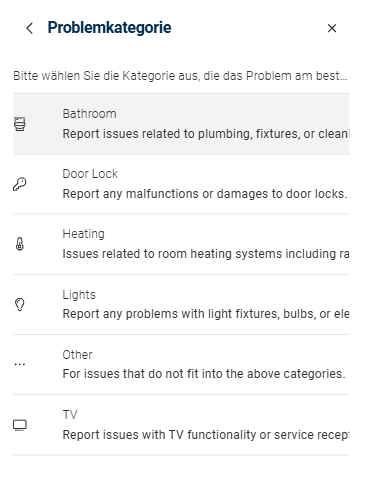Image resolution: width=367 pixels, height=496 pixels.
Task: Click the description about door lock malfunctions
Action: click(205, 194)
